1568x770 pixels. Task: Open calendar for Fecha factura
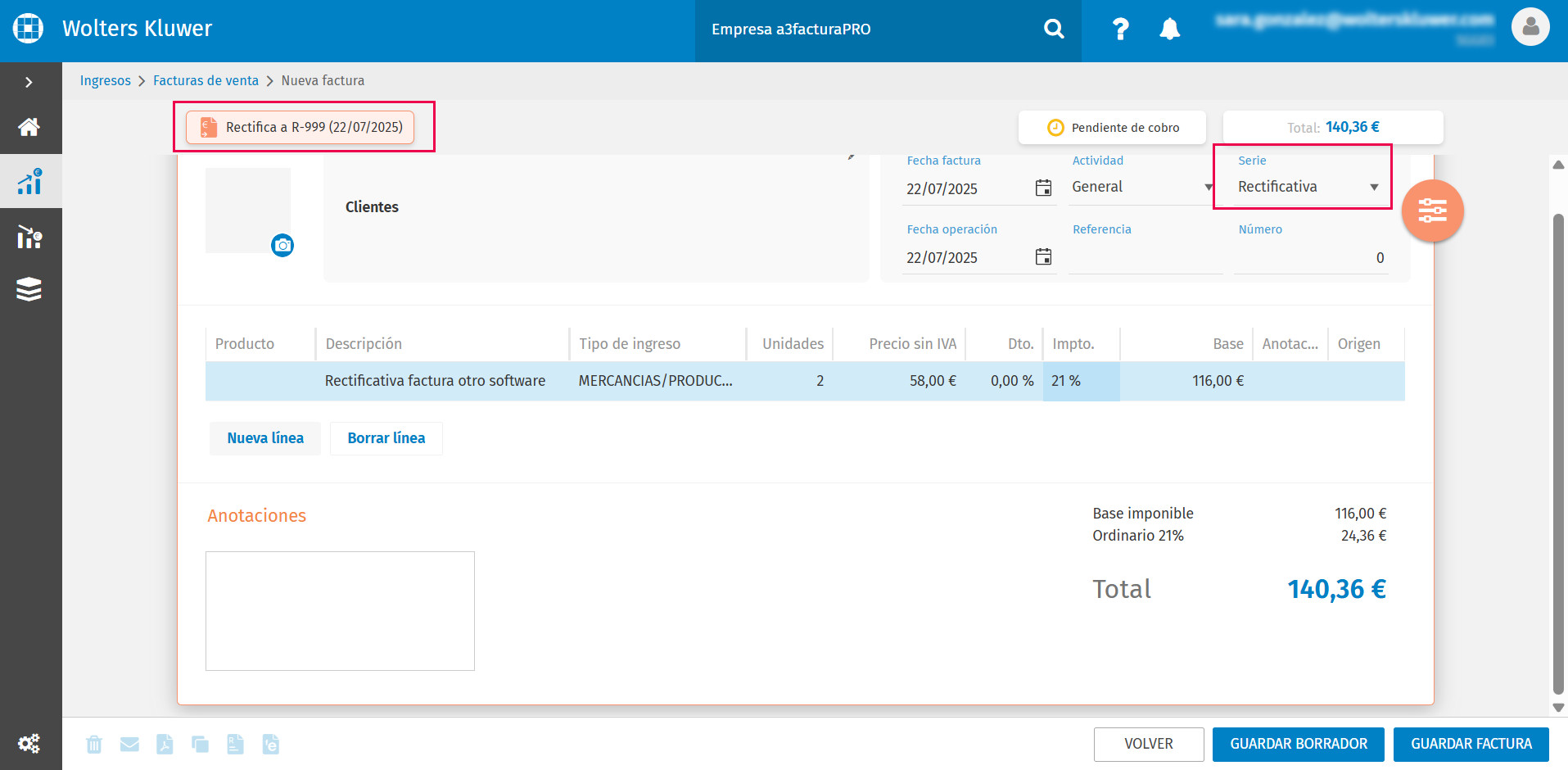point(1043,188)
